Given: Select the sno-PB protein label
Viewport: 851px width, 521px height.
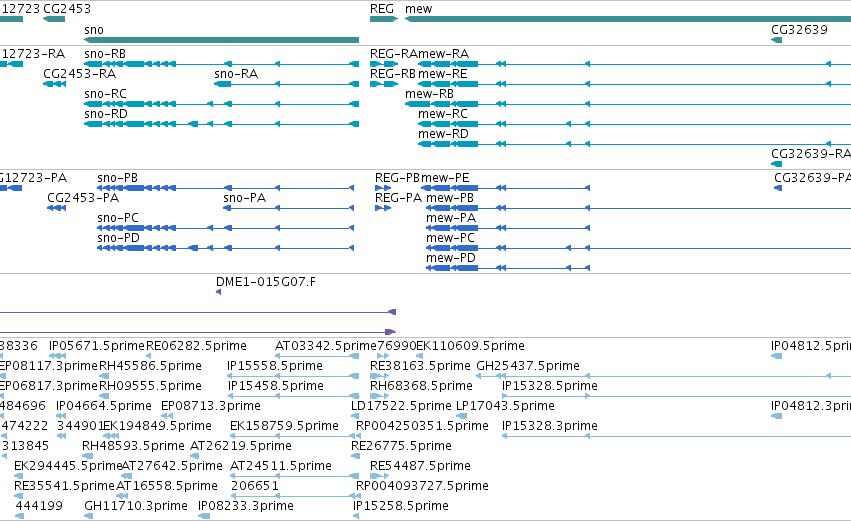Looking at the screenshot, I should pyautogui.click(x=118, y=178).
